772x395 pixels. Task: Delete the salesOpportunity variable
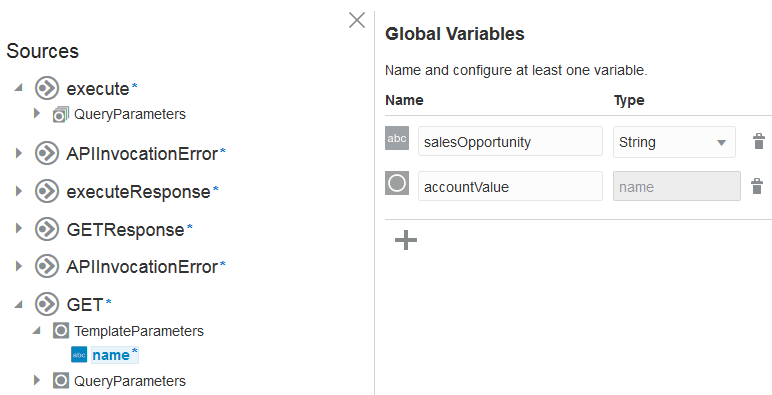(x=759, y=141)
